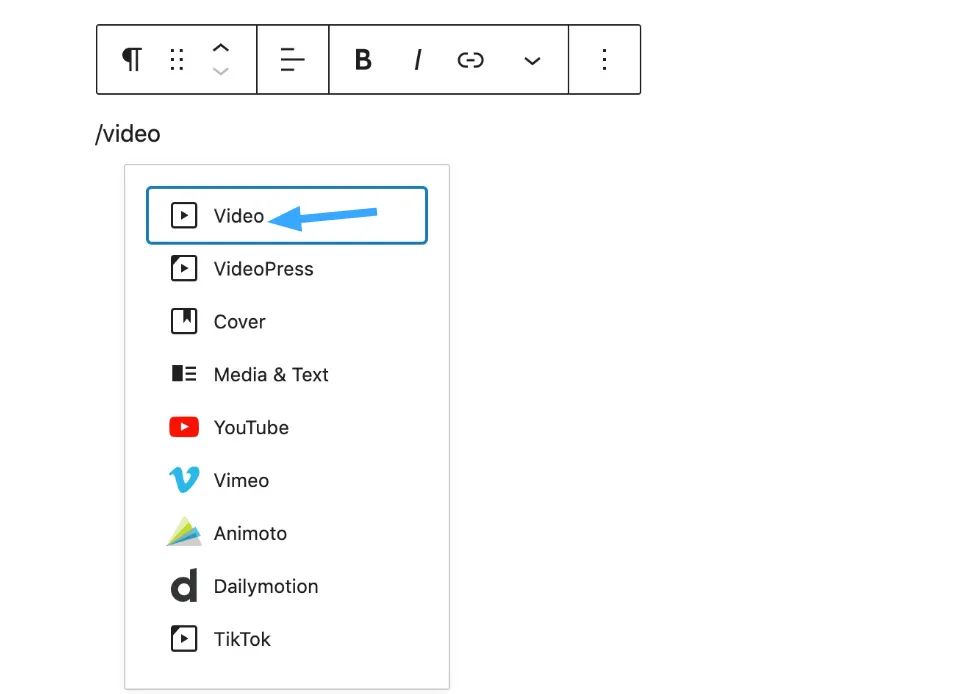
Task: Insert a Vimeo embed block
Action: point(287,480)
